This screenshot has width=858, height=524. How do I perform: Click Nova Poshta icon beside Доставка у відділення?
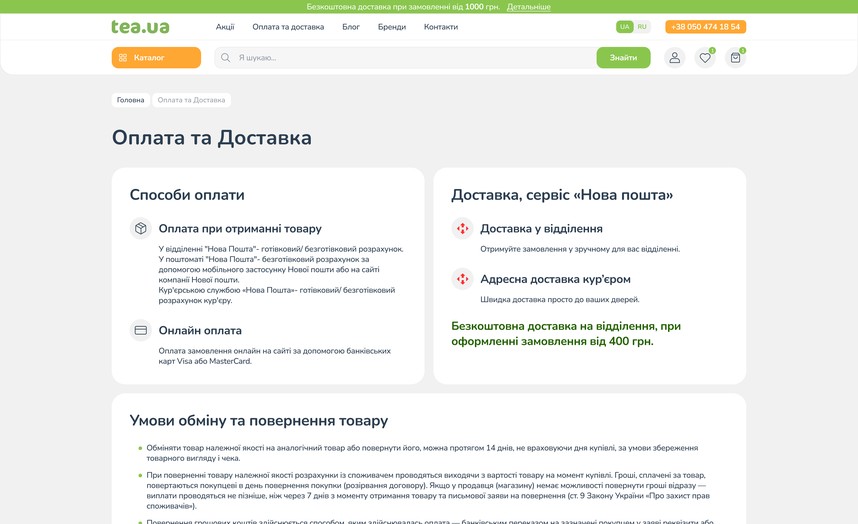(x=462, y=228)
